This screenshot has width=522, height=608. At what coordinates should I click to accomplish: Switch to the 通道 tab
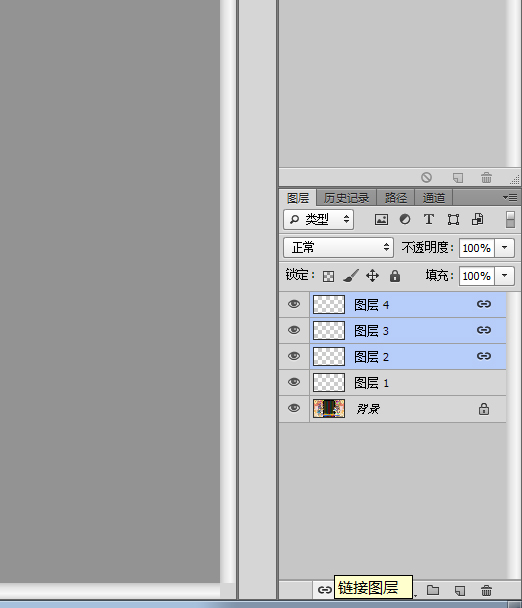tap(434, 198)
